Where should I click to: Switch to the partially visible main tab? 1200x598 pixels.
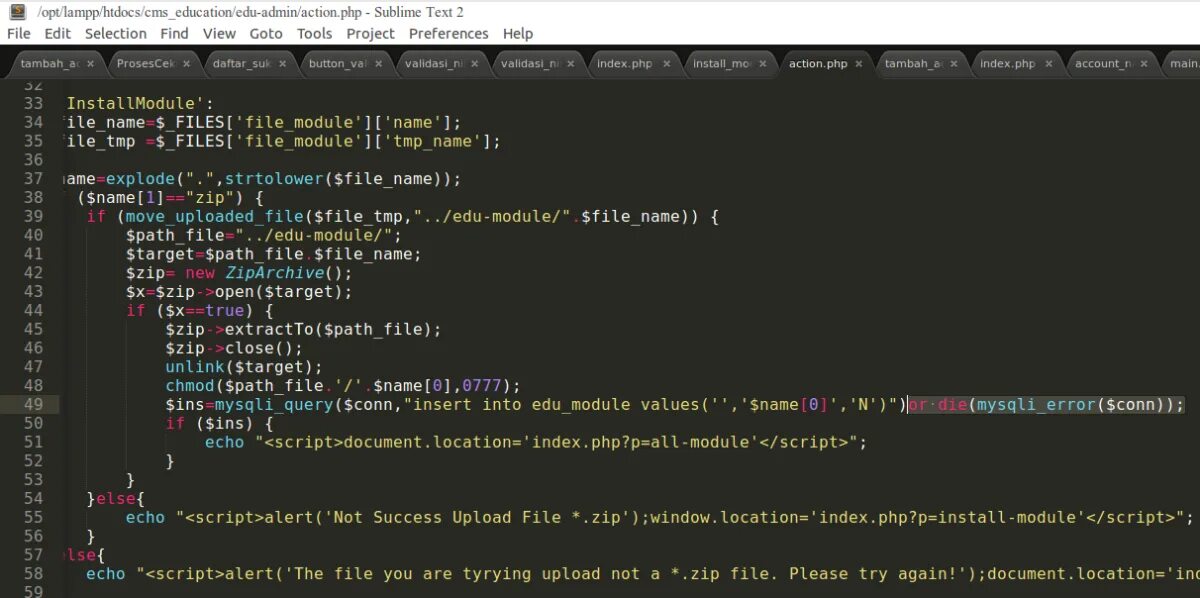1183,63
